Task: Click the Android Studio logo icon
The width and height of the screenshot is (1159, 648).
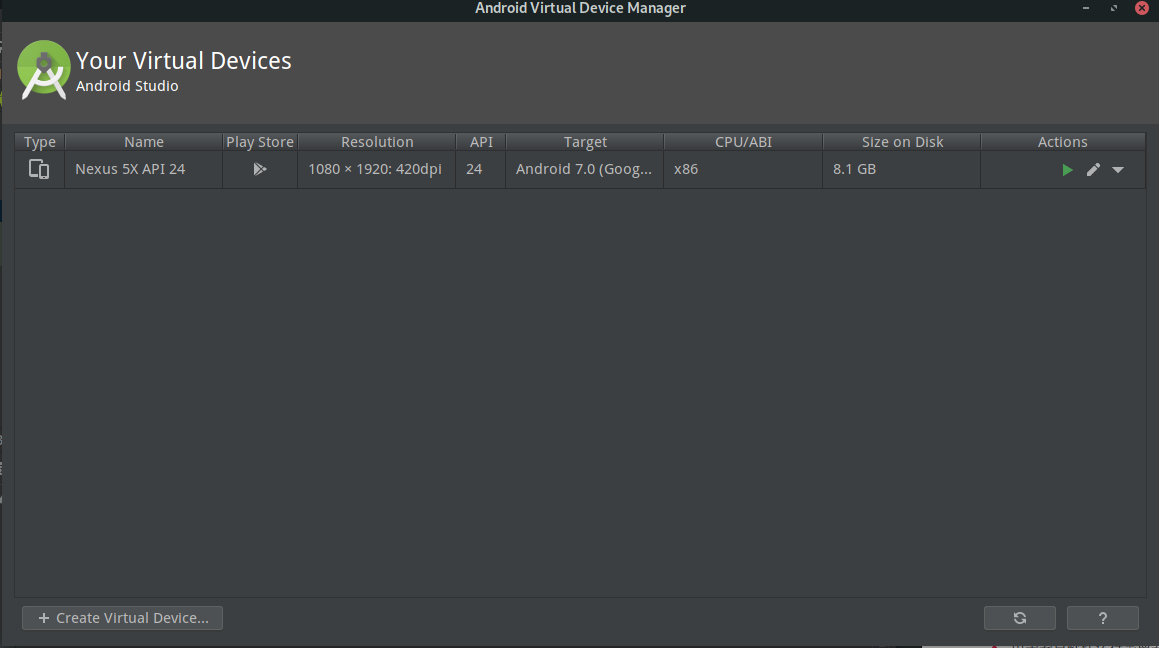Action: click(x=44, y=70)
